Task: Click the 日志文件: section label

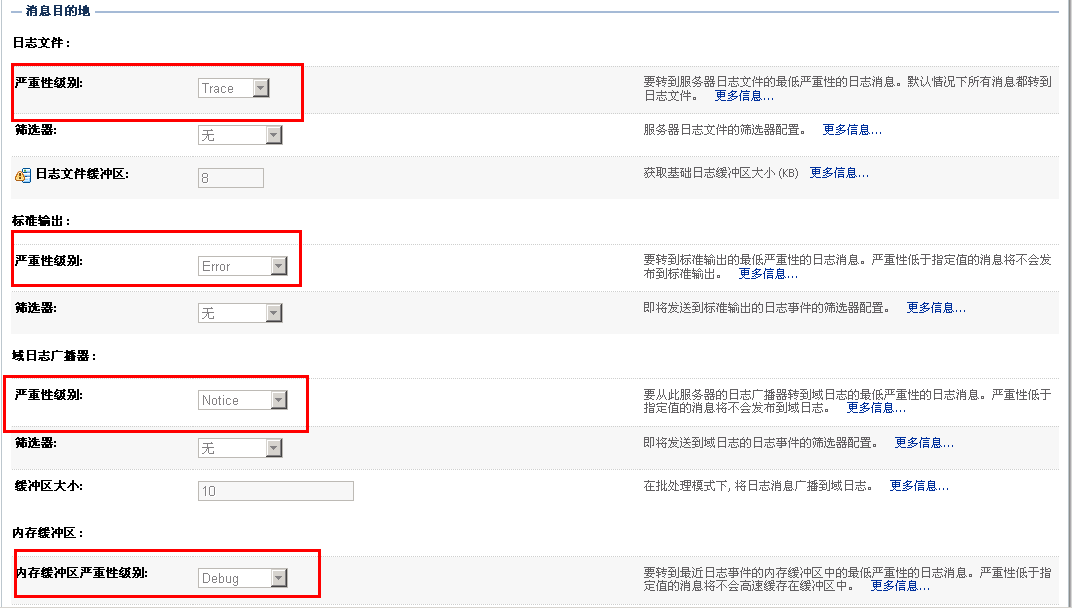Action: [x=41, y=42]
